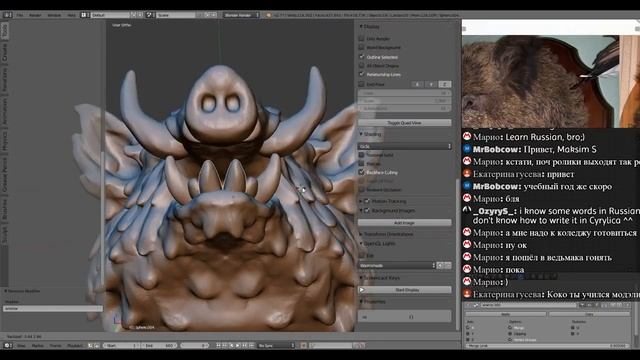This screenshot has width=640, height=360.
Task: Add an OpenGL lights preset
Action: tap(440, 265)
